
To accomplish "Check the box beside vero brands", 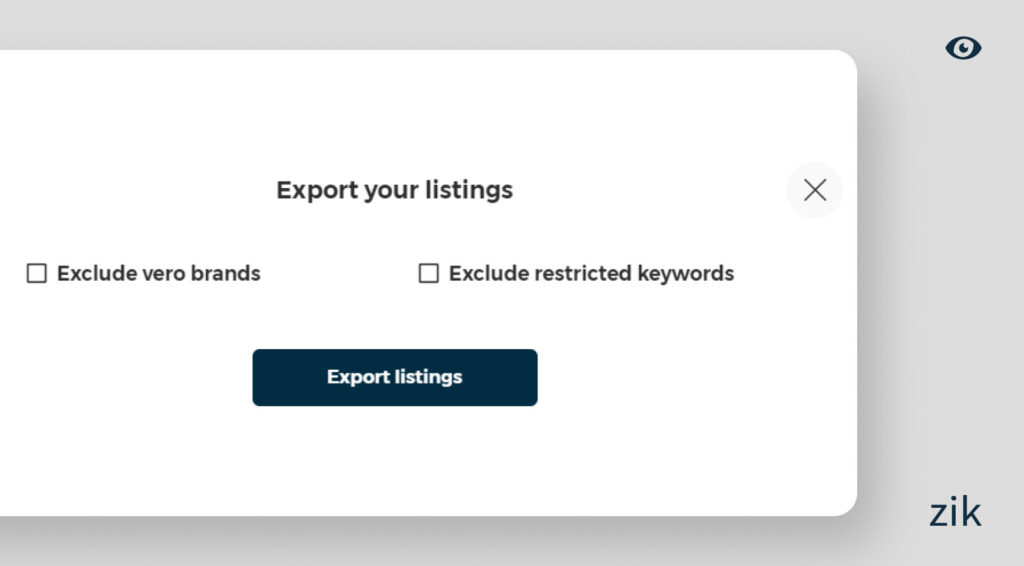I will (37, 273).
